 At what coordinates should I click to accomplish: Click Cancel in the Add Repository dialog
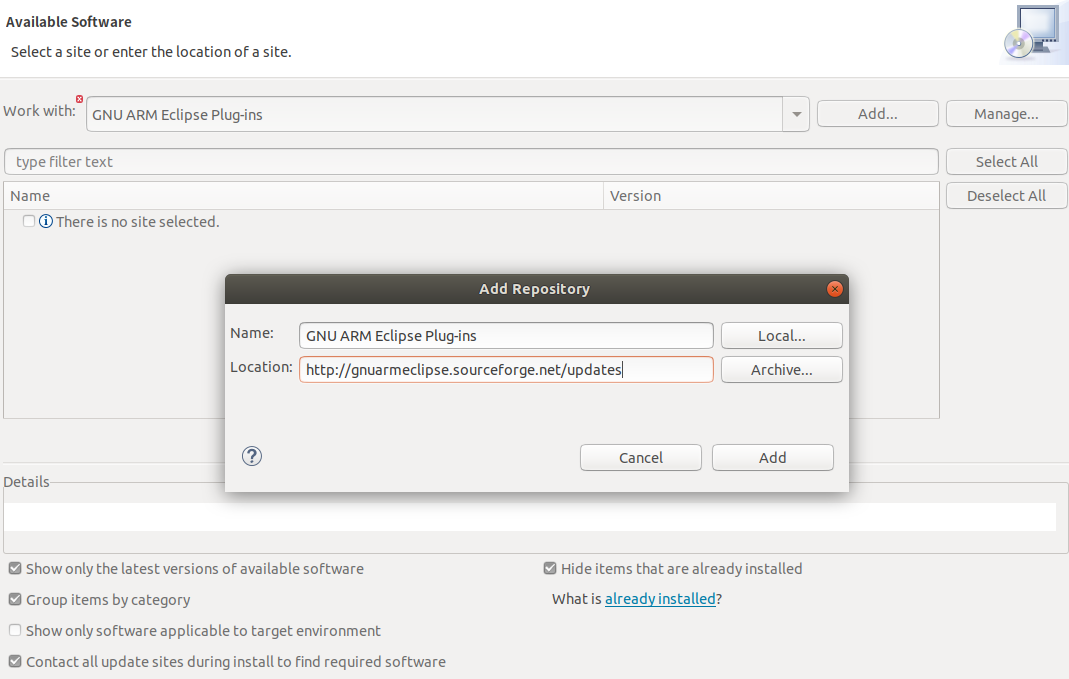641,457
